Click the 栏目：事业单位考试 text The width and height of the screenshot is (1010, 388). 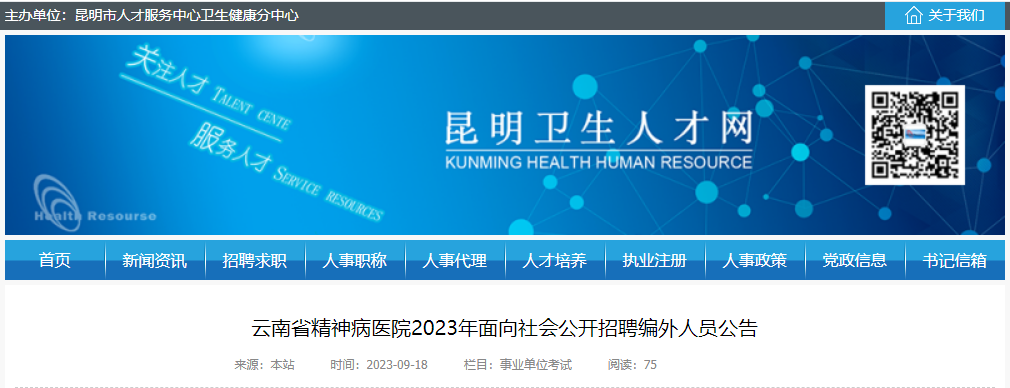click(x=518, y=365)
